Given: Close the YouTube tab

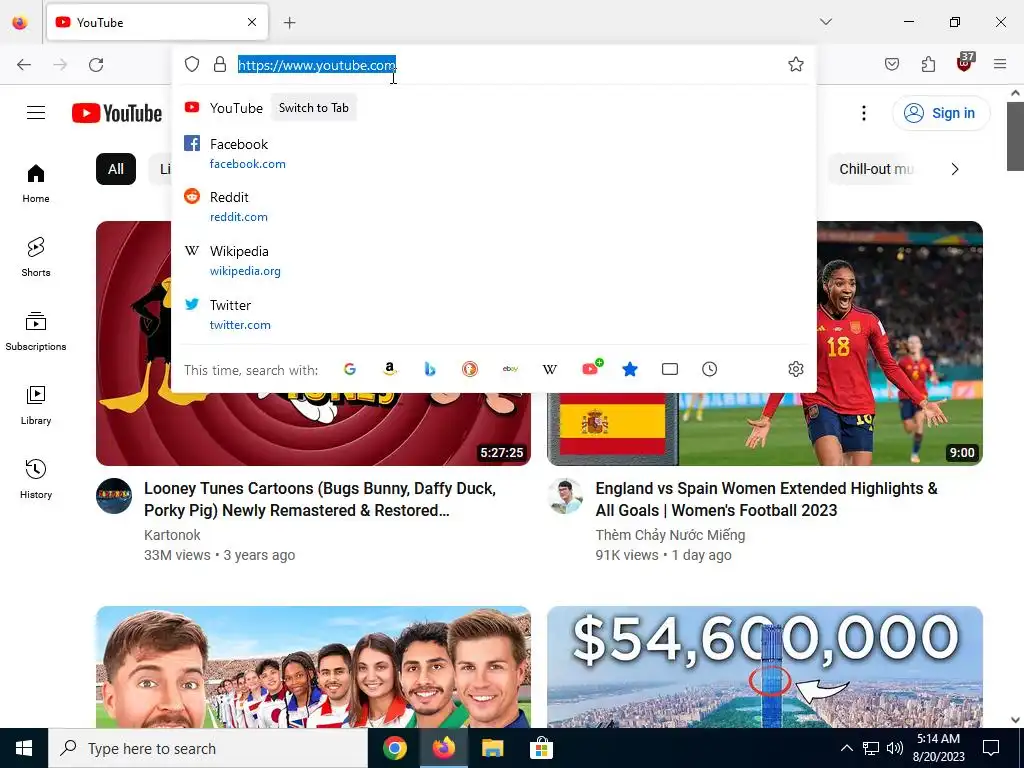Looking at the screenshot, I should 252,22.
